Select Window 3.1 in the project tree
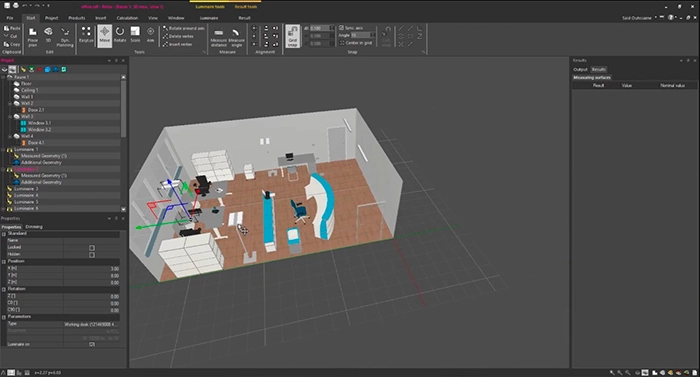Screen dimensions: 700x377 tap(39, 123)
